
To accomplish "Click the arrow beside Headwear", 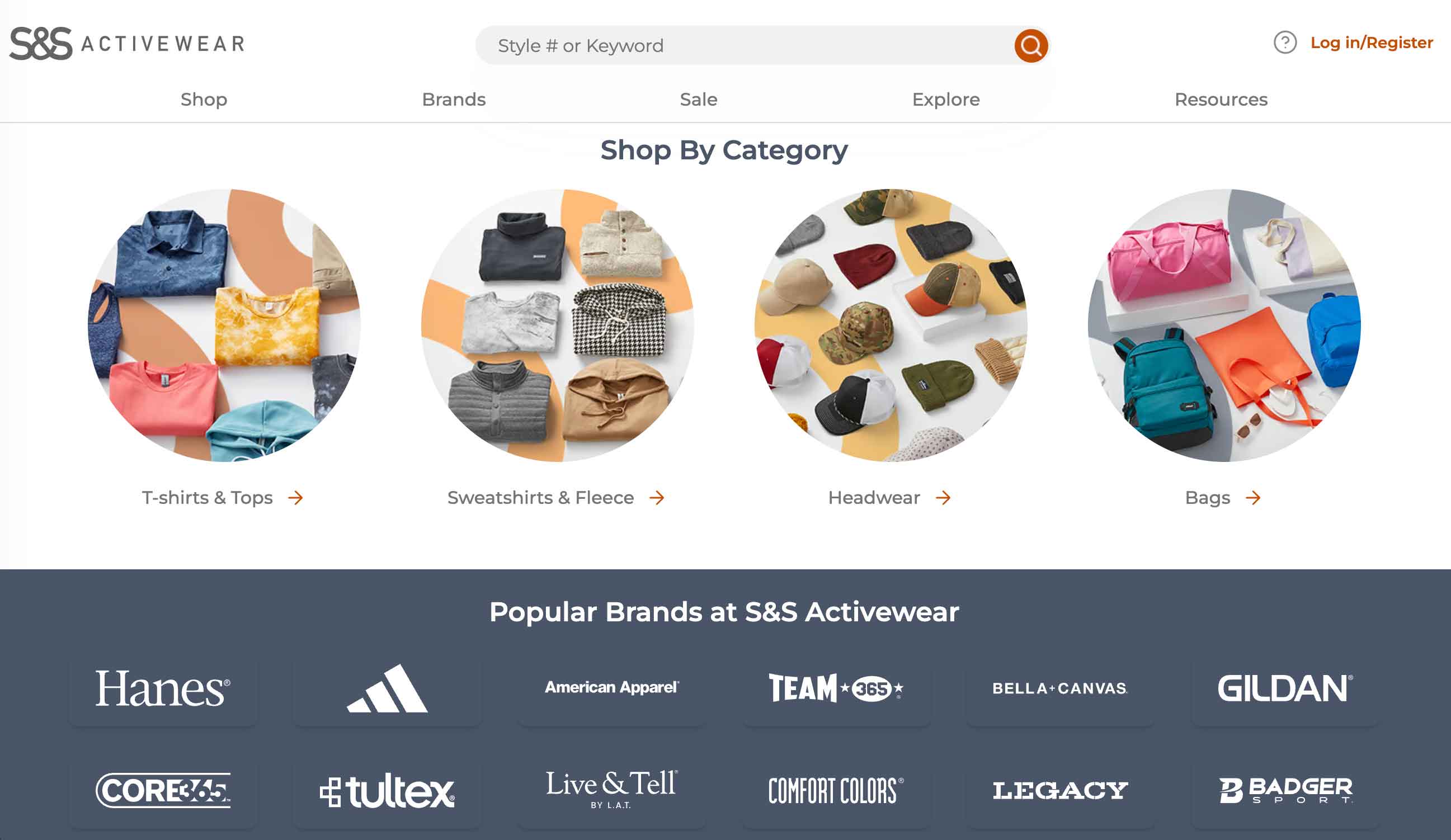I will coord(943,498).
